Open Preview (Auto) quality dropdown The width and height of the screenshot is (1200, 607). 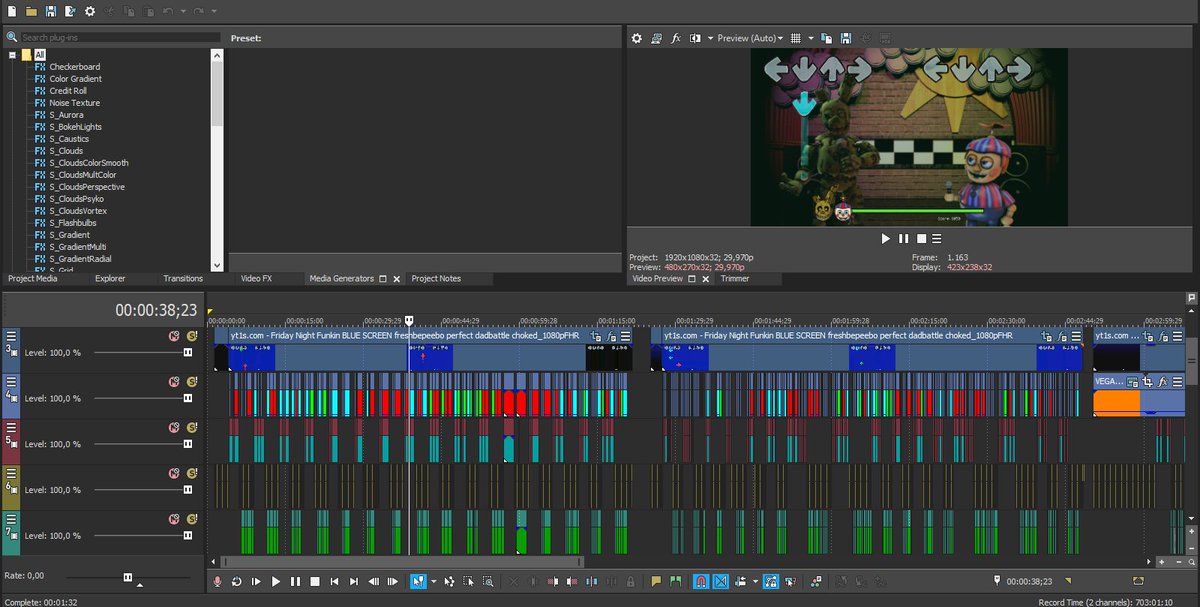tap(750, 38)
